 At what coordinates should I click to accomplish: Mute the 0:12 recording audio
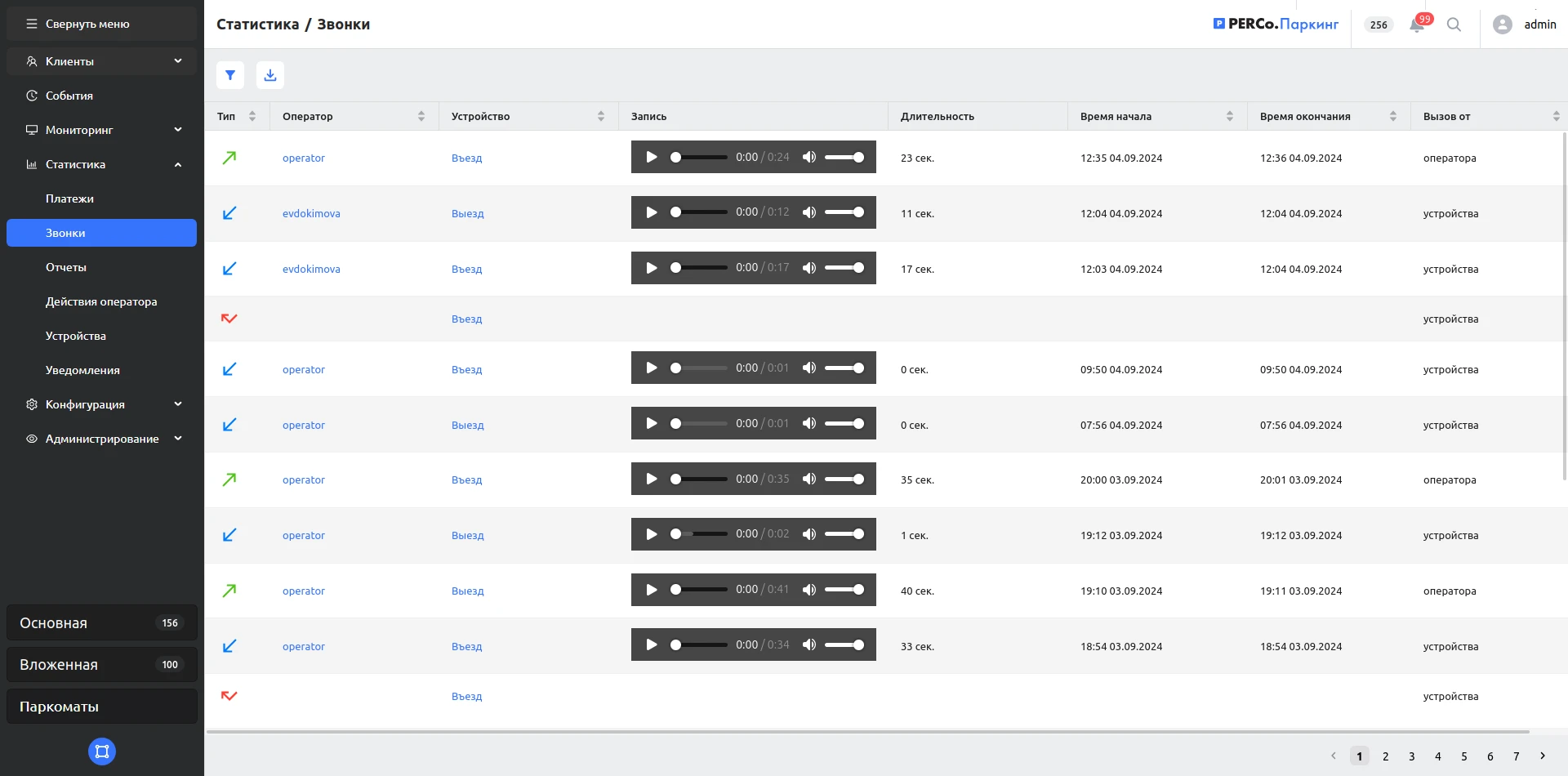tap(809, 212)
